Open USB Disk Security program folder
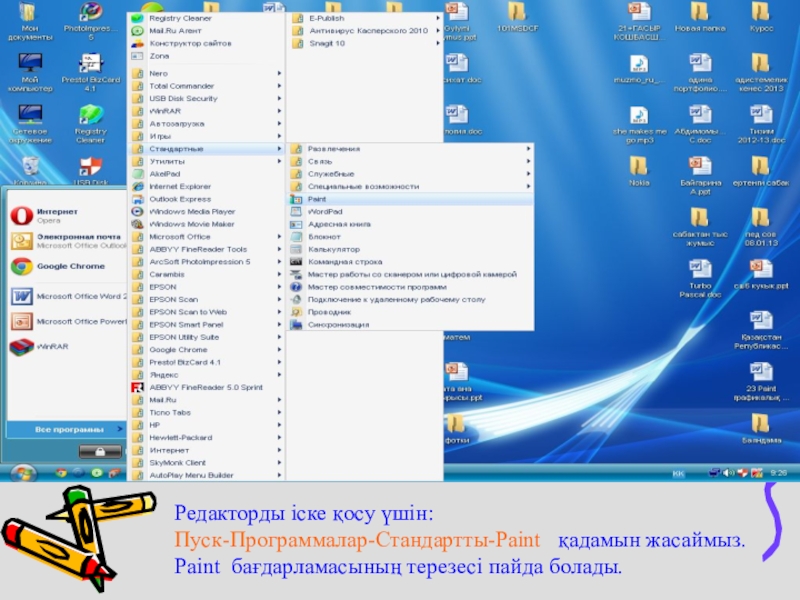The height and width of the screenshot is (600, 800). (x=207, y=98)
